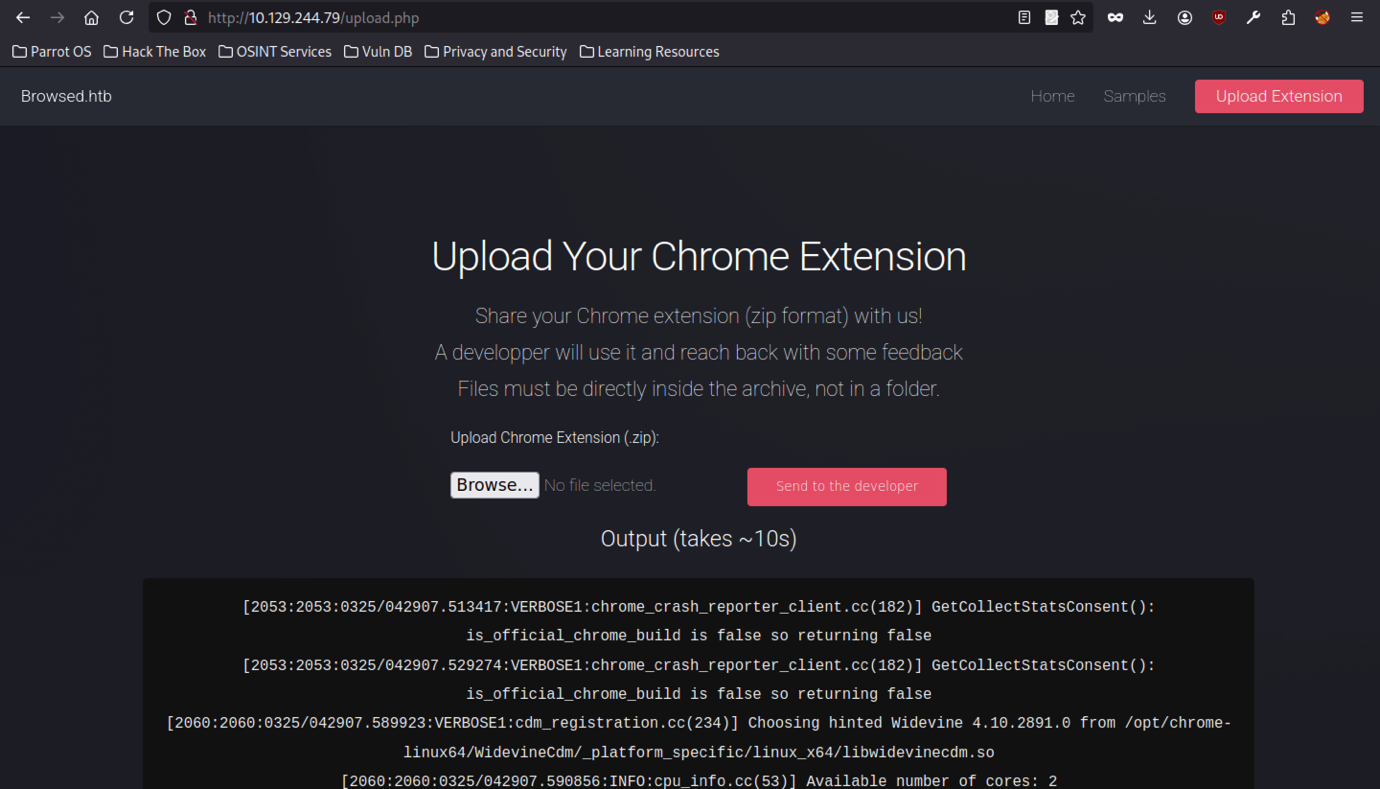Open the extensions puzzle-piece menu
1380x789 pixels.
(1288, 18)
